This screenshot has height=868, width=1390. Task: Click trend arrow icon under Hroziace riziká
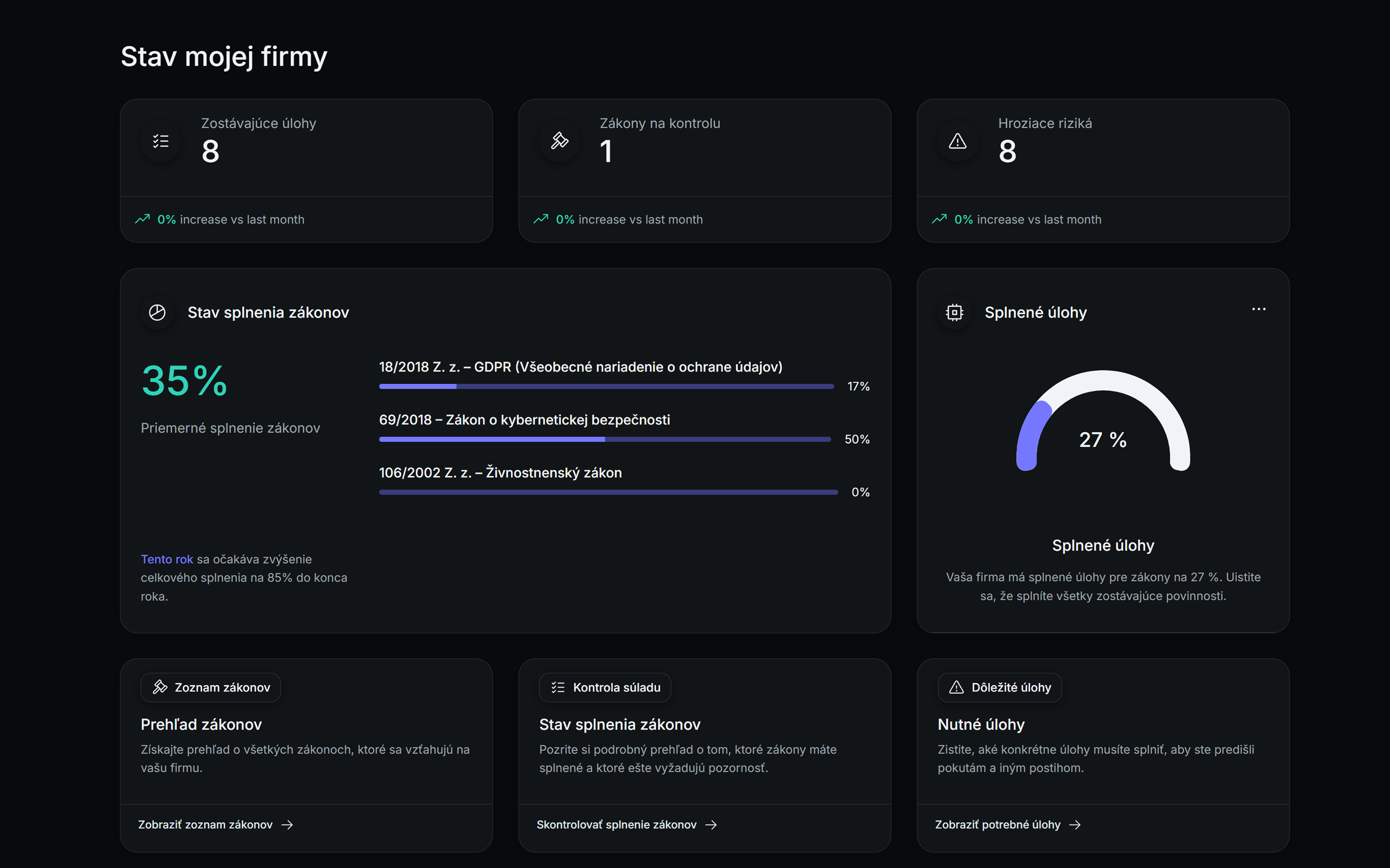tap(939, 219)
